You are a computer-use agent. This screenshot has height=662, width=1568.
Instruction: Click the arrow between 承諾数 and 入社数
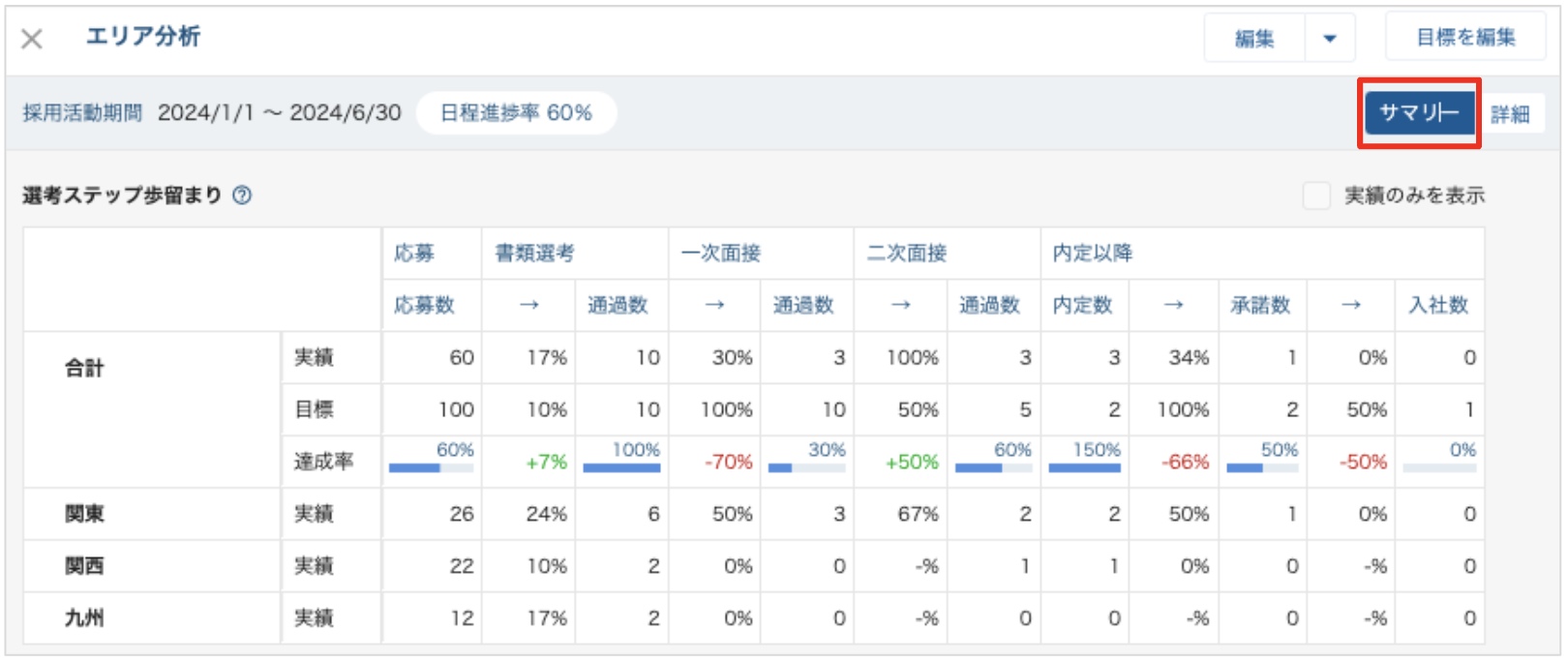pyautogui.click(x=1351, y=305)
